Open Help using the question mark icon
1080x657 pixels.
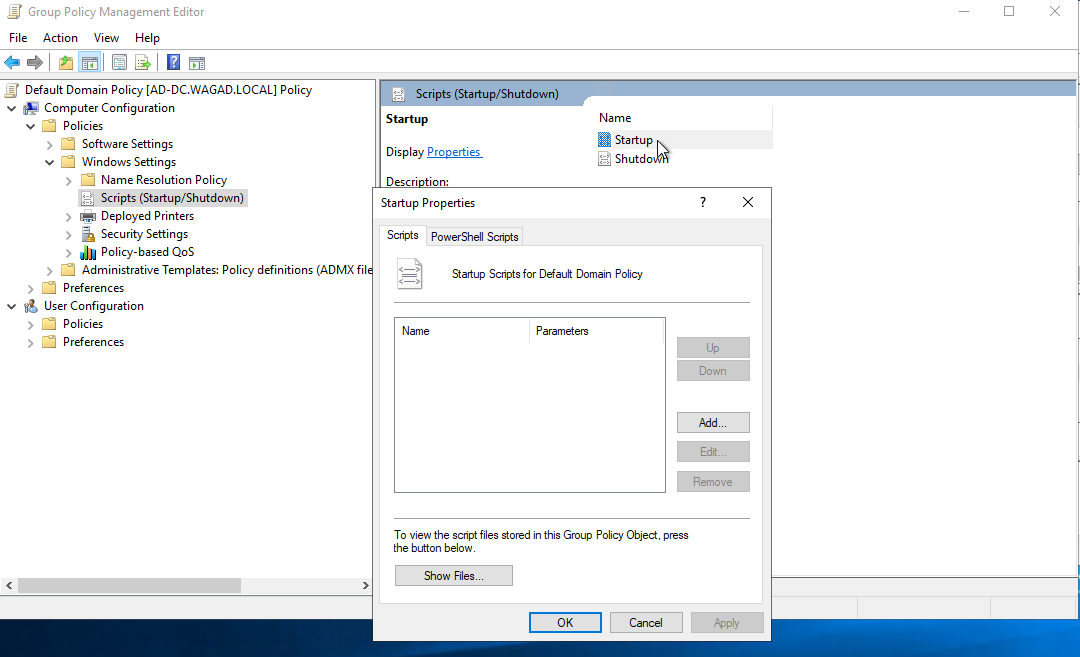click(172, 62)
